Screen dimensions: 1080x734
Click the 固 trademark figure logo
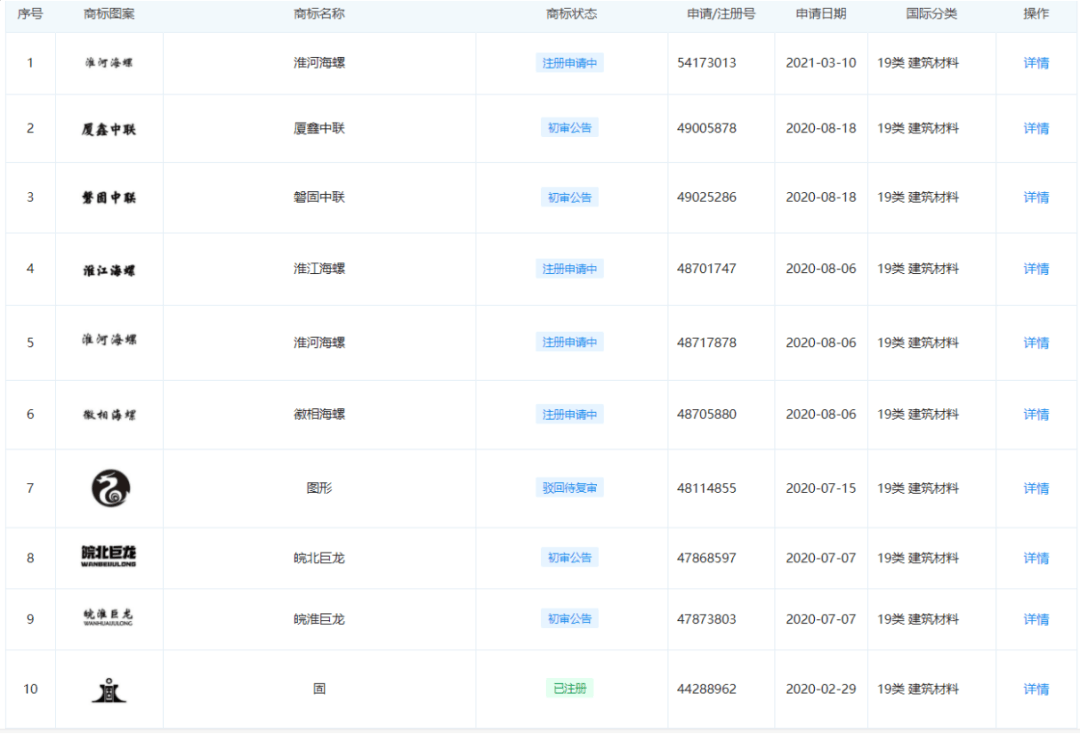[109, 689]
